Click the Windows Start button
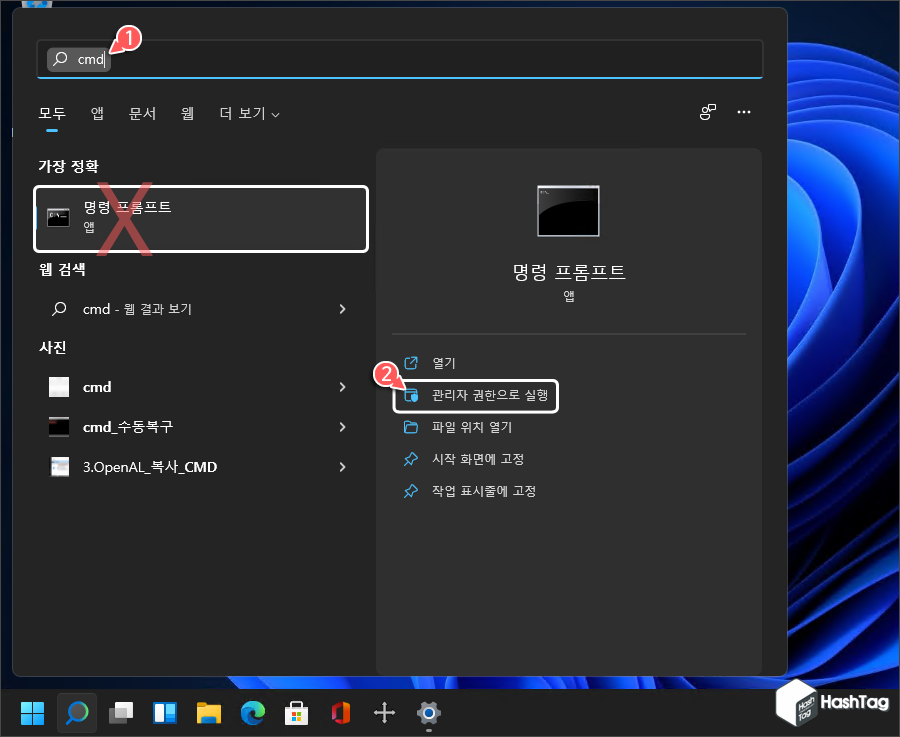 pyautogui.click(x=32, y=713)
